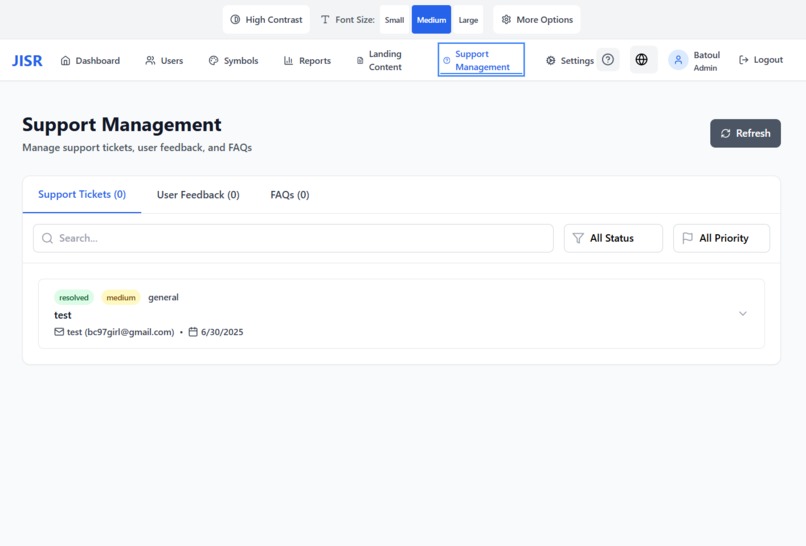The height and width of the screenshot is (546, 806).
Task: Click the medium priority badge
Action: (121, 298)
